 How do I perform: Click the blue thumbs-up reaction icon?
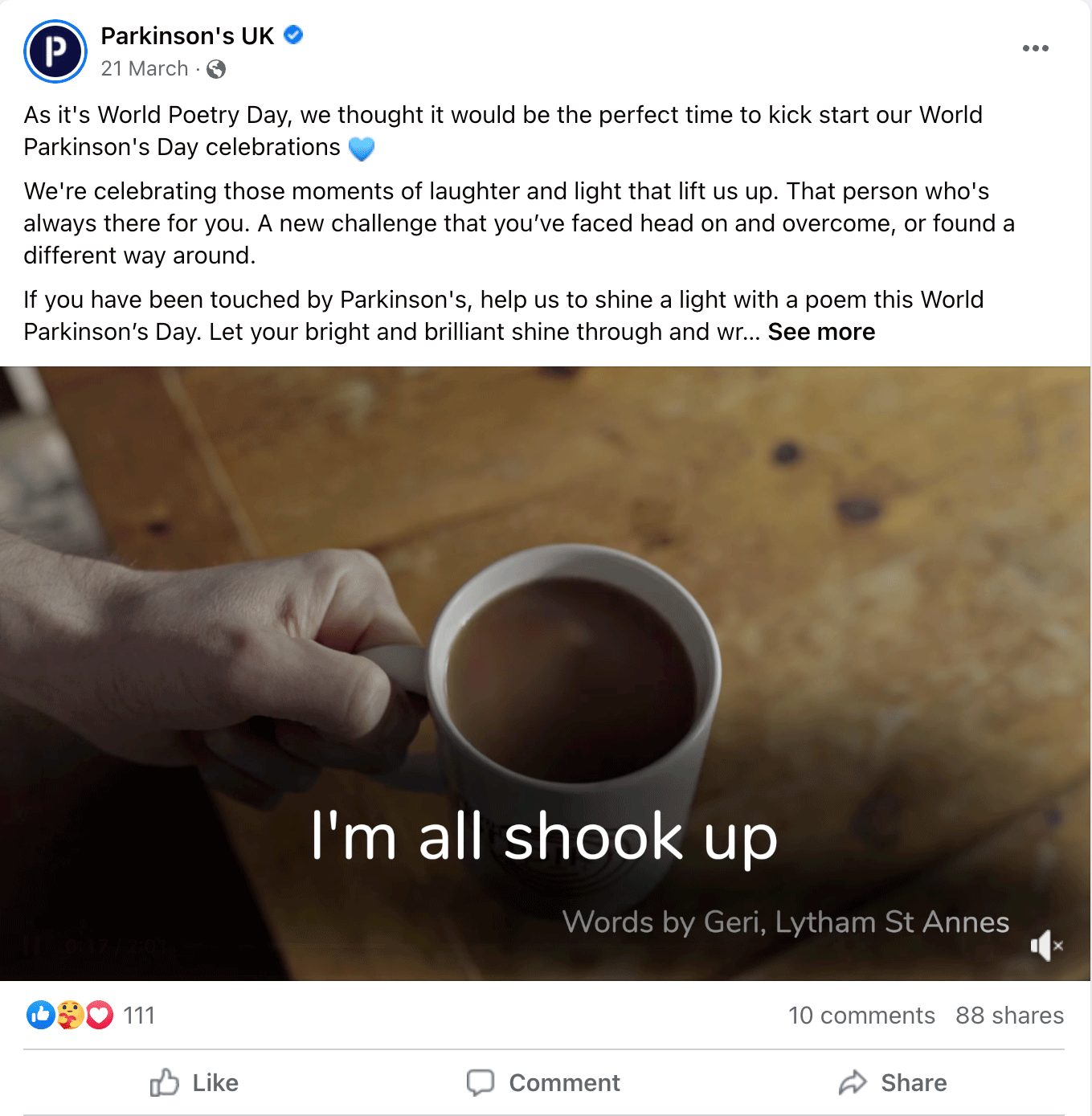coord(40,1015)
